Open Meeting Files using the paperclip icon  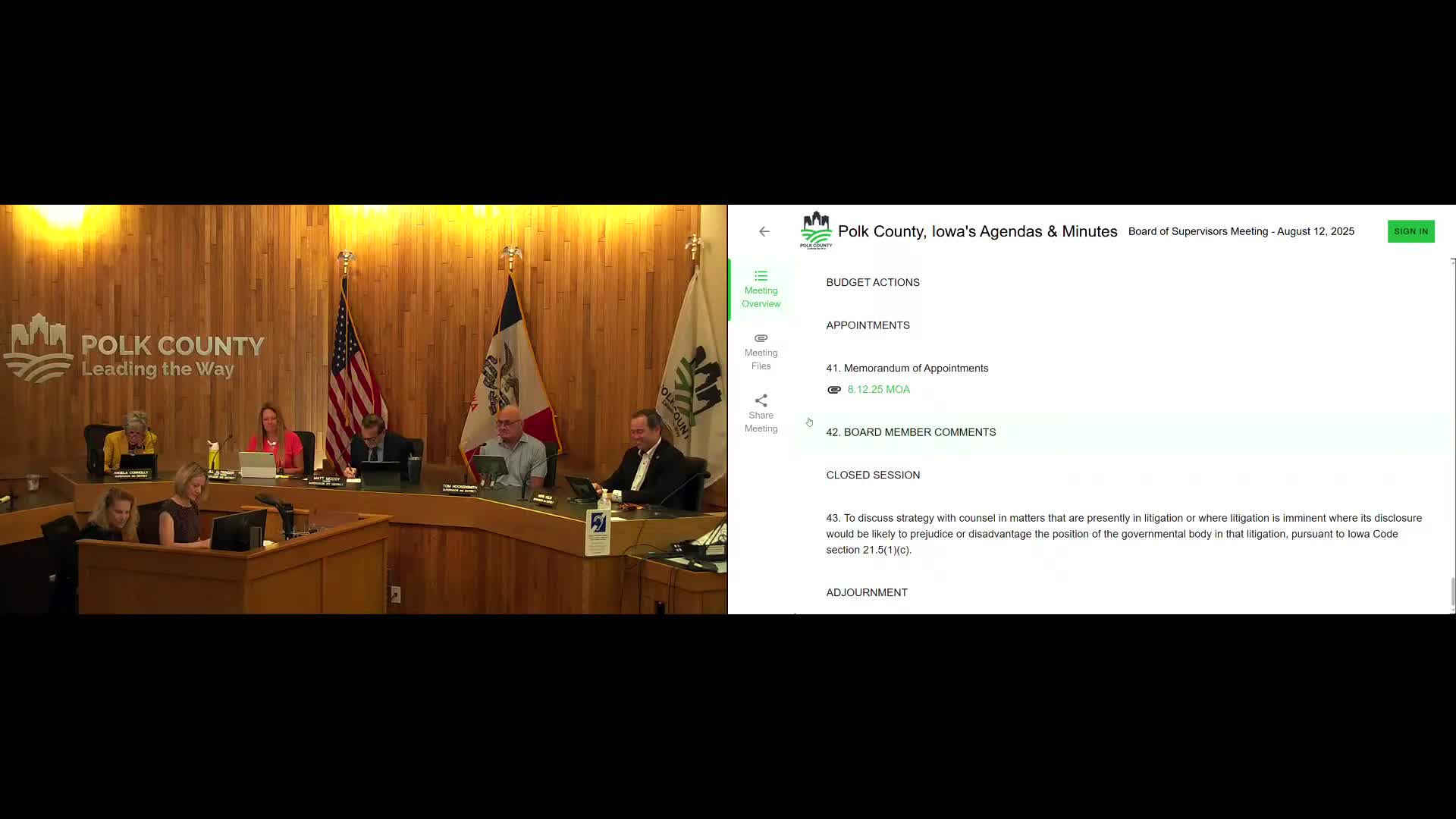point(761,338)
